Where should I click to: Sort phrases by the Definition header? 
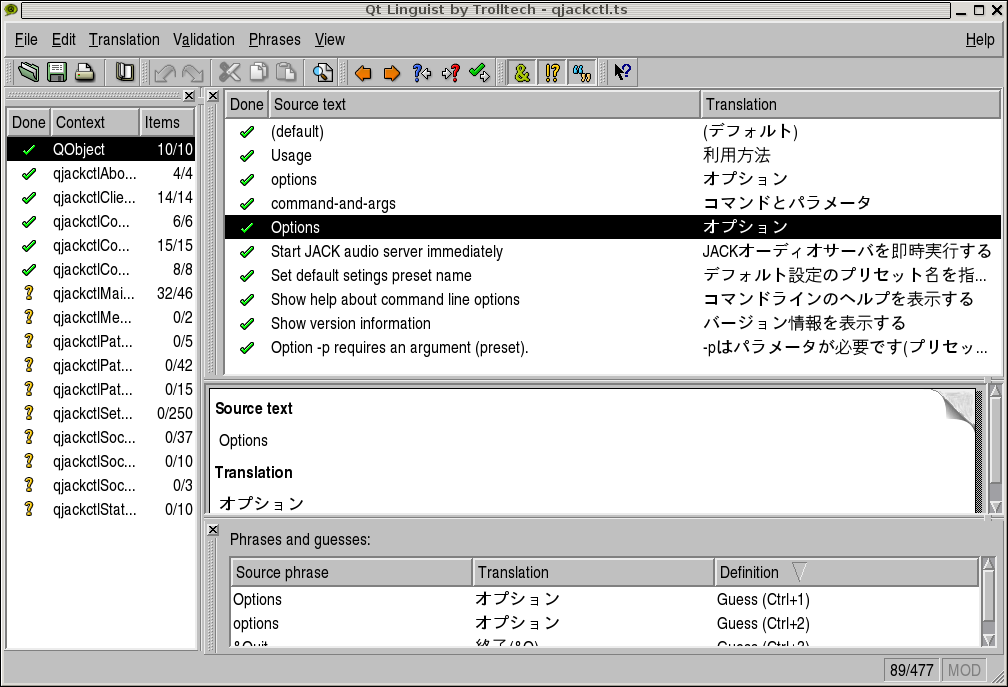point(846,572)
